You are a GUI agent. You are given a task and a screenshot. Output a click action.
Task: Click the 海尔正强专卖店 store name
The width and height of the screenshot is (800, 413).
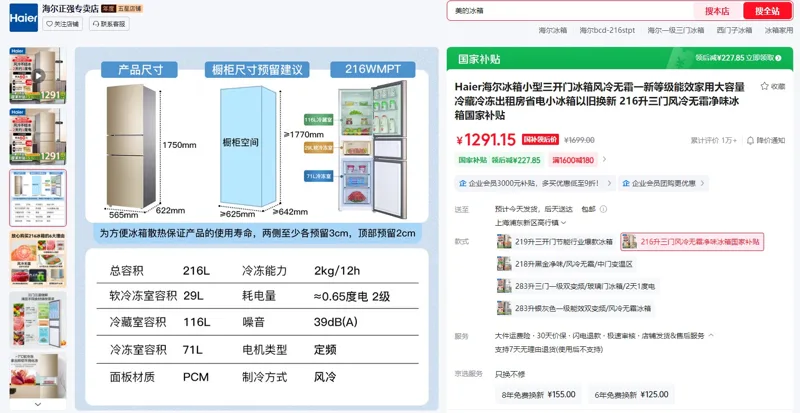(70, 8)
